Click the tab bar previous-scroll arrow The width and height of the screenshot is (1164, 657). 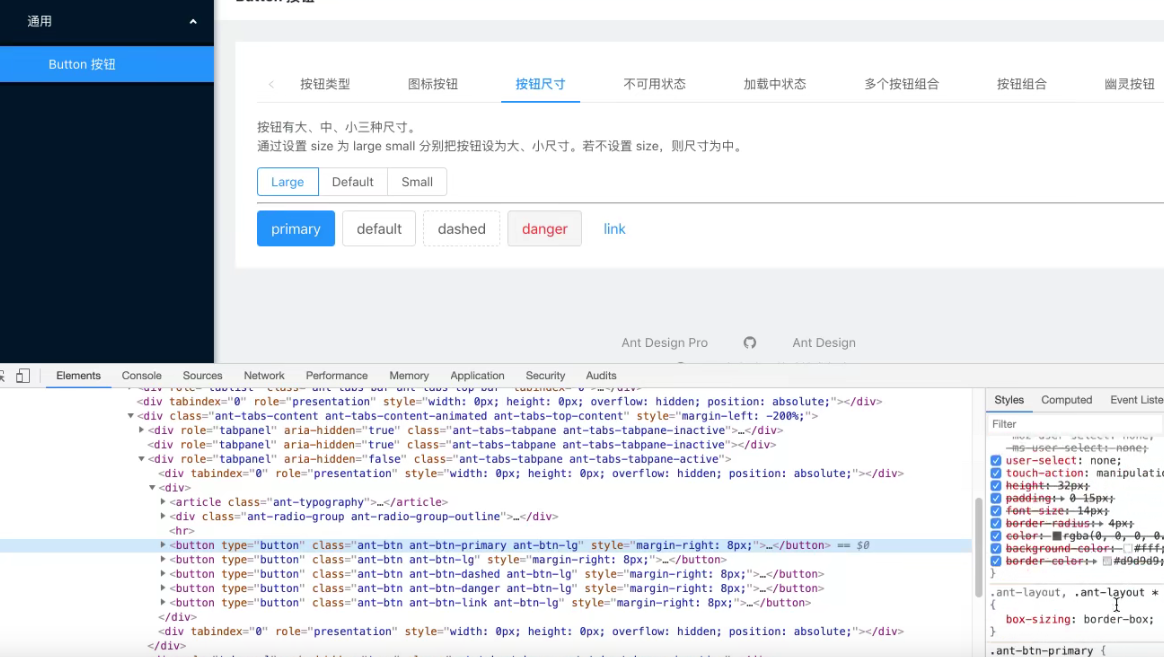click(x=271, y=84)
